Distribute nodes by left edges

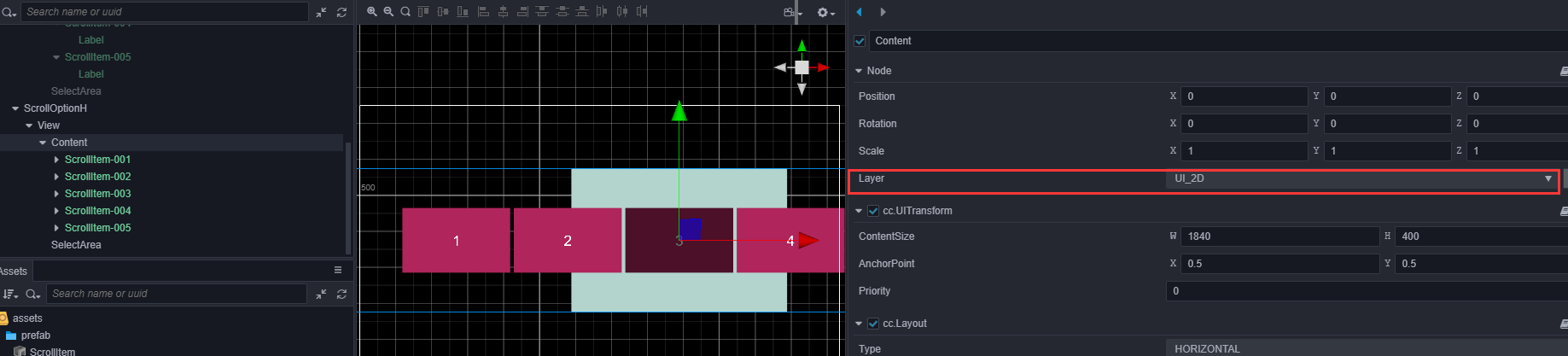(x=602, y=12)
